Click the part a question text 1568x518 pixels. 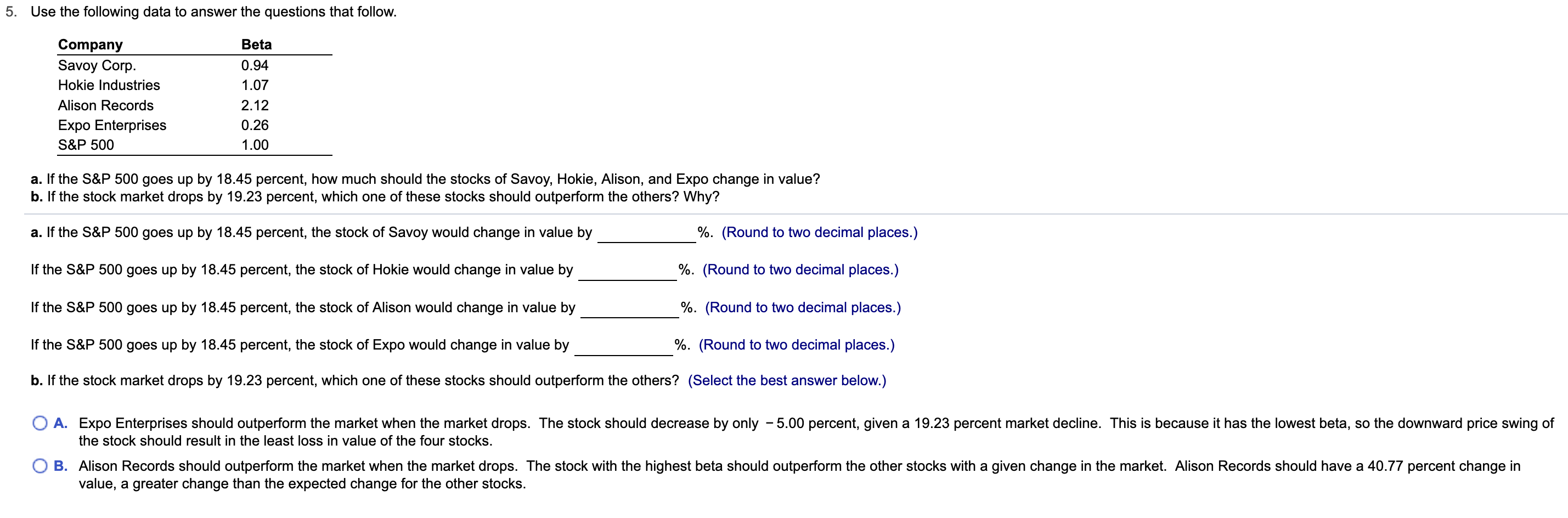point(425,179)
